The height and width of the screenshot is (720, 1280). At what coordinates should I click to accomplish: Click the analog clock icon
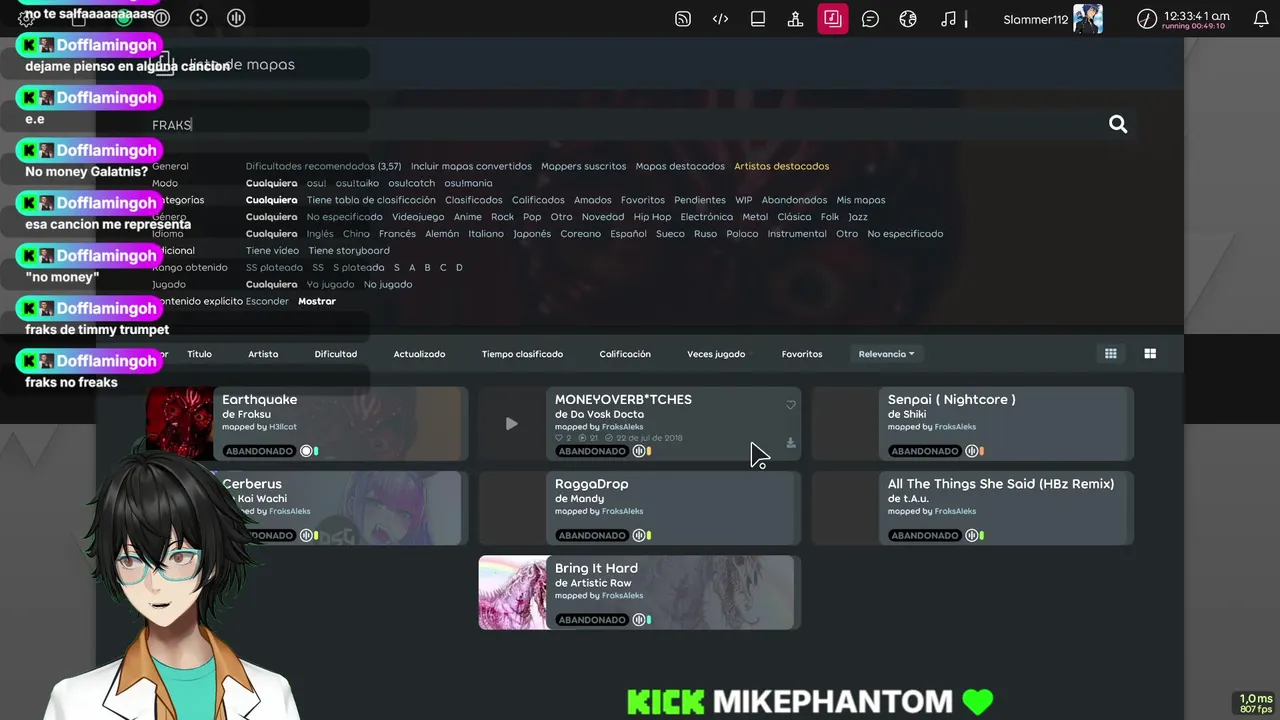(1147, 18)
